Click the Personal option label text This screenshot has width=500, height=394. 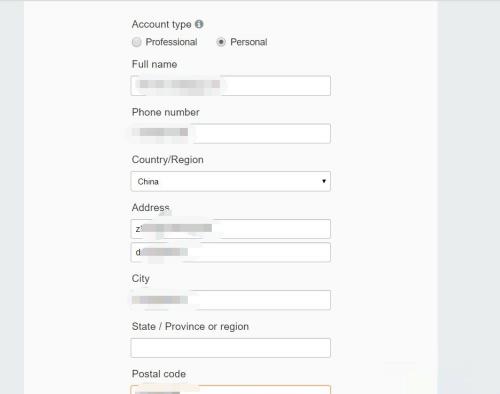pyautogui.click(x=249, y=42)
